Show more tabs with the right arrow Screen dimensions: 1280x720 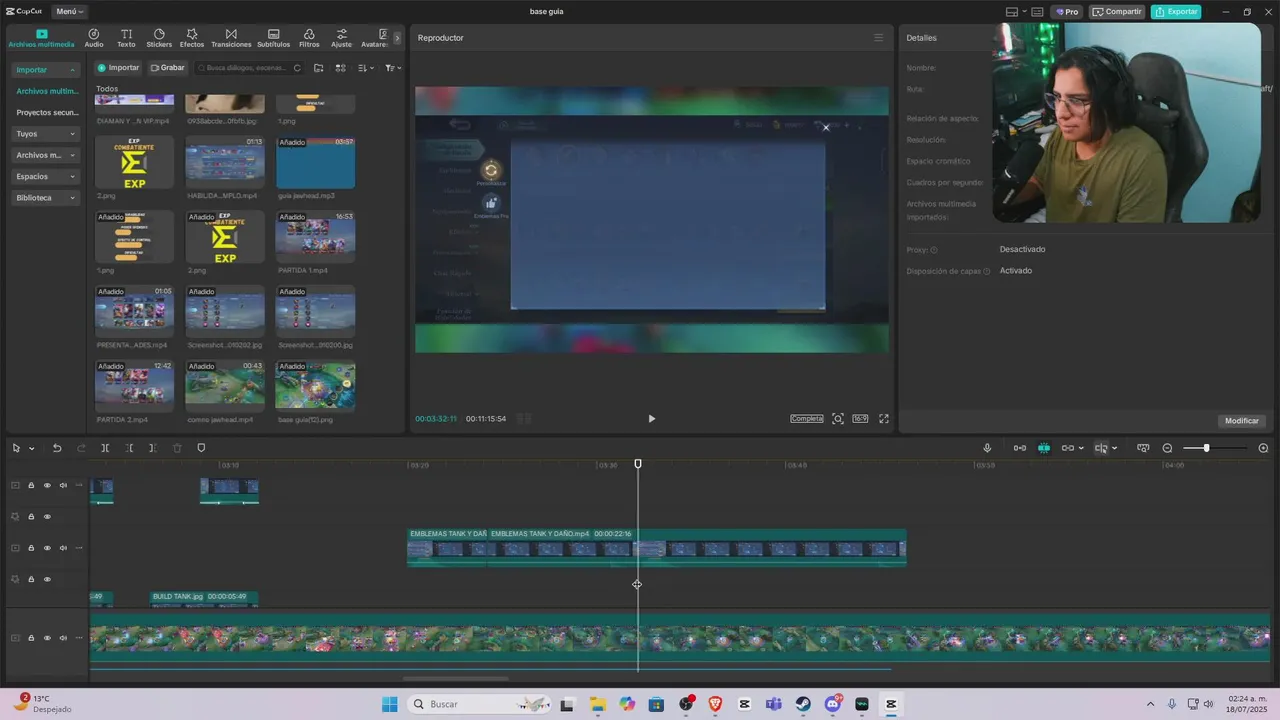(397, 38)
